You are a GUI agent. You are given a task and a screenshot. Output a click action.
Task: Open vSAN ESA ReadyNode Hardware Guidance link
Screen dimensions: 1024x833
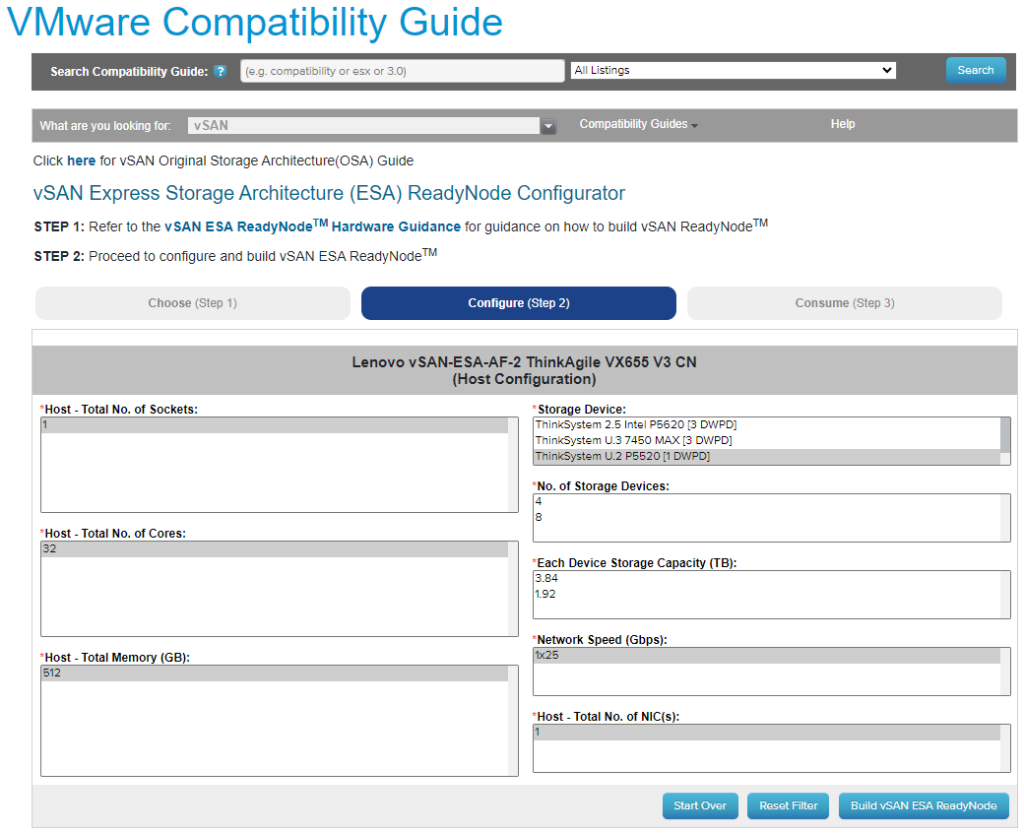tap(313, 227)
